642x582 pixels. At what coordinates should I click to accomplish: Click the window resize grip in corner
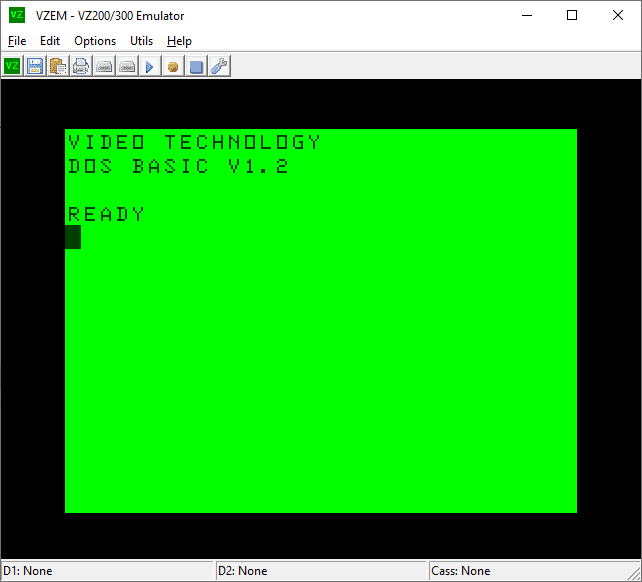click(635, 575)
